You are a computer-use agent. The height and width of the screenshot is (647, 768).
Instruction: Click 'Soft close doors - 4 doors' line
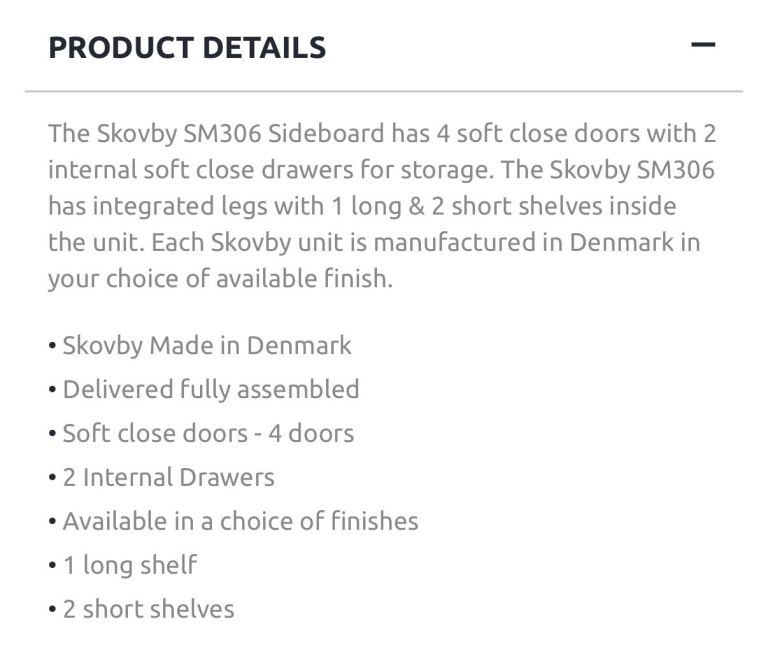pyautogui.click(x=208, y=433)
